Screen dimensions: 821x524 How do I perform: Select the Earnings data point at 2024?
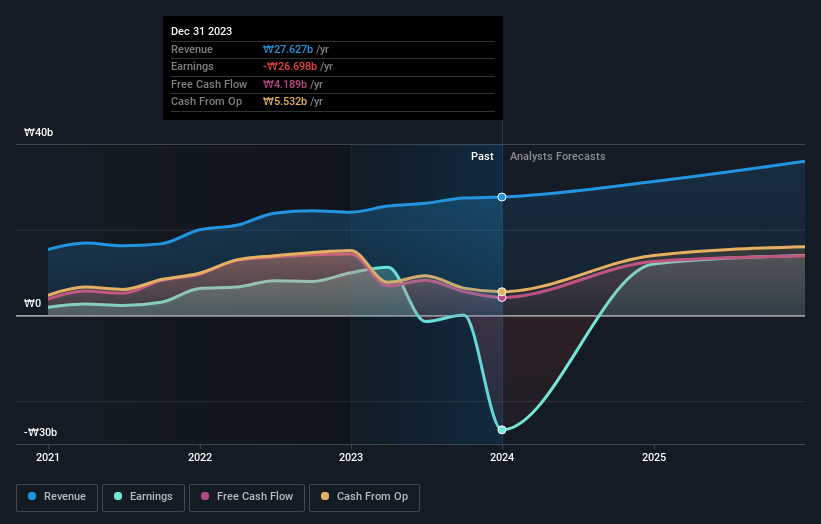pyautogui.click(x=502, y=430)
